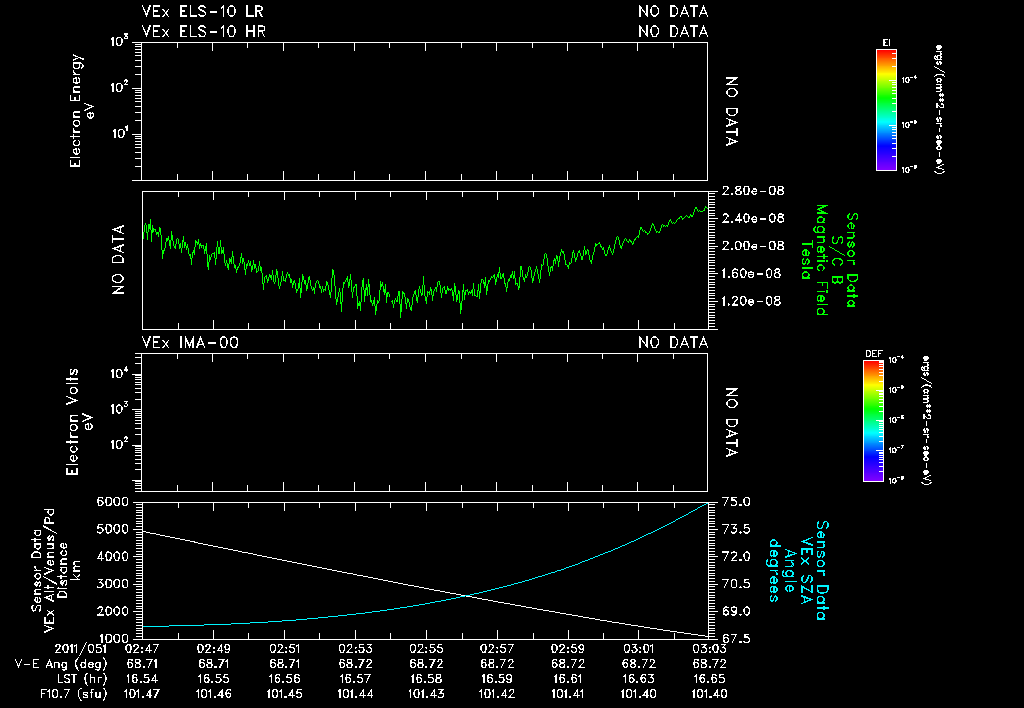
Task: Click the 'VEx IMA-00' panel title
Action: [x=190, y=343]
